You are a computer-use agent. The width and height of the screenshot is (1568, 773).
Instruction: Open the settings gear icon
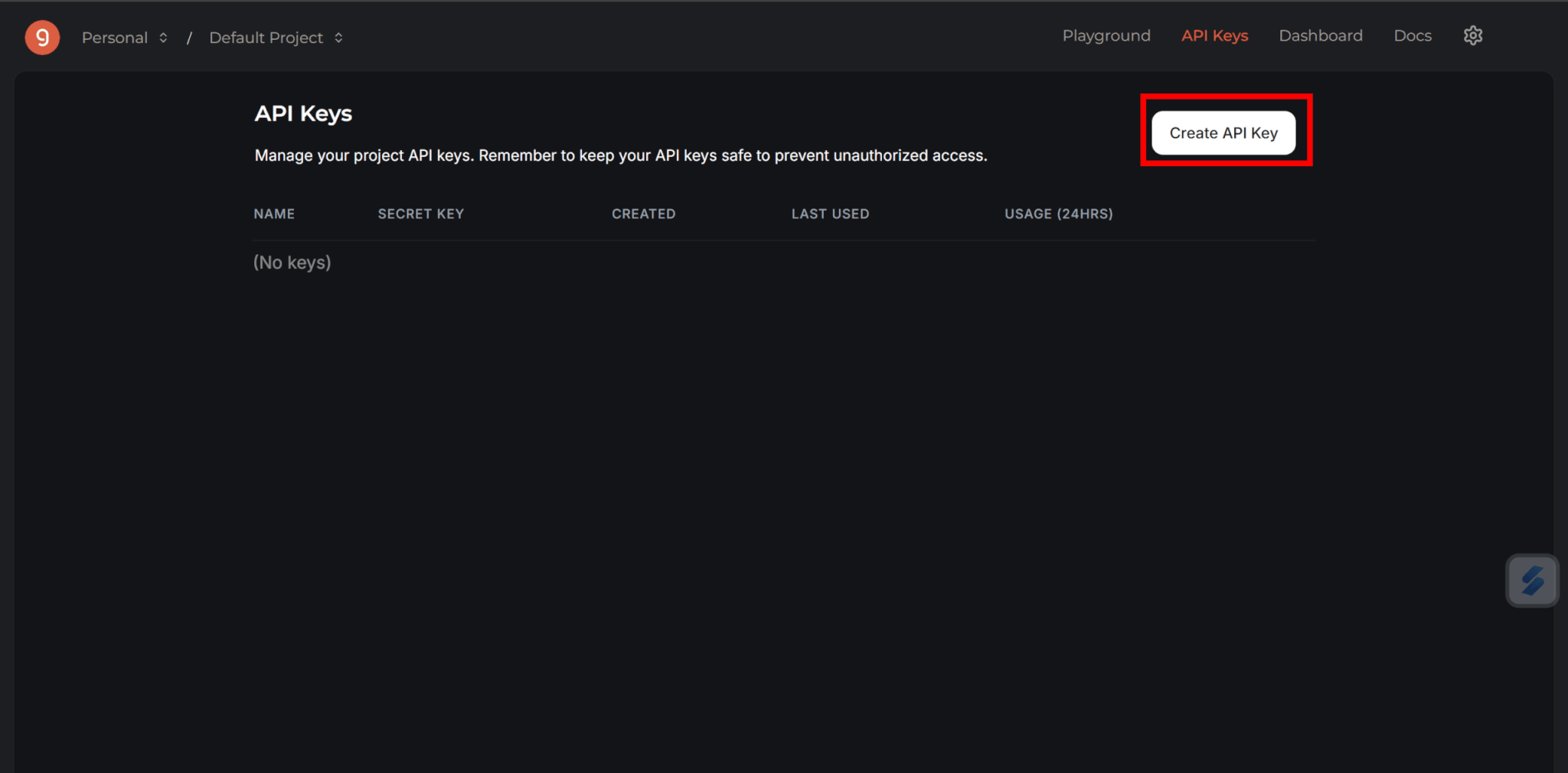tap(1473, 36)
